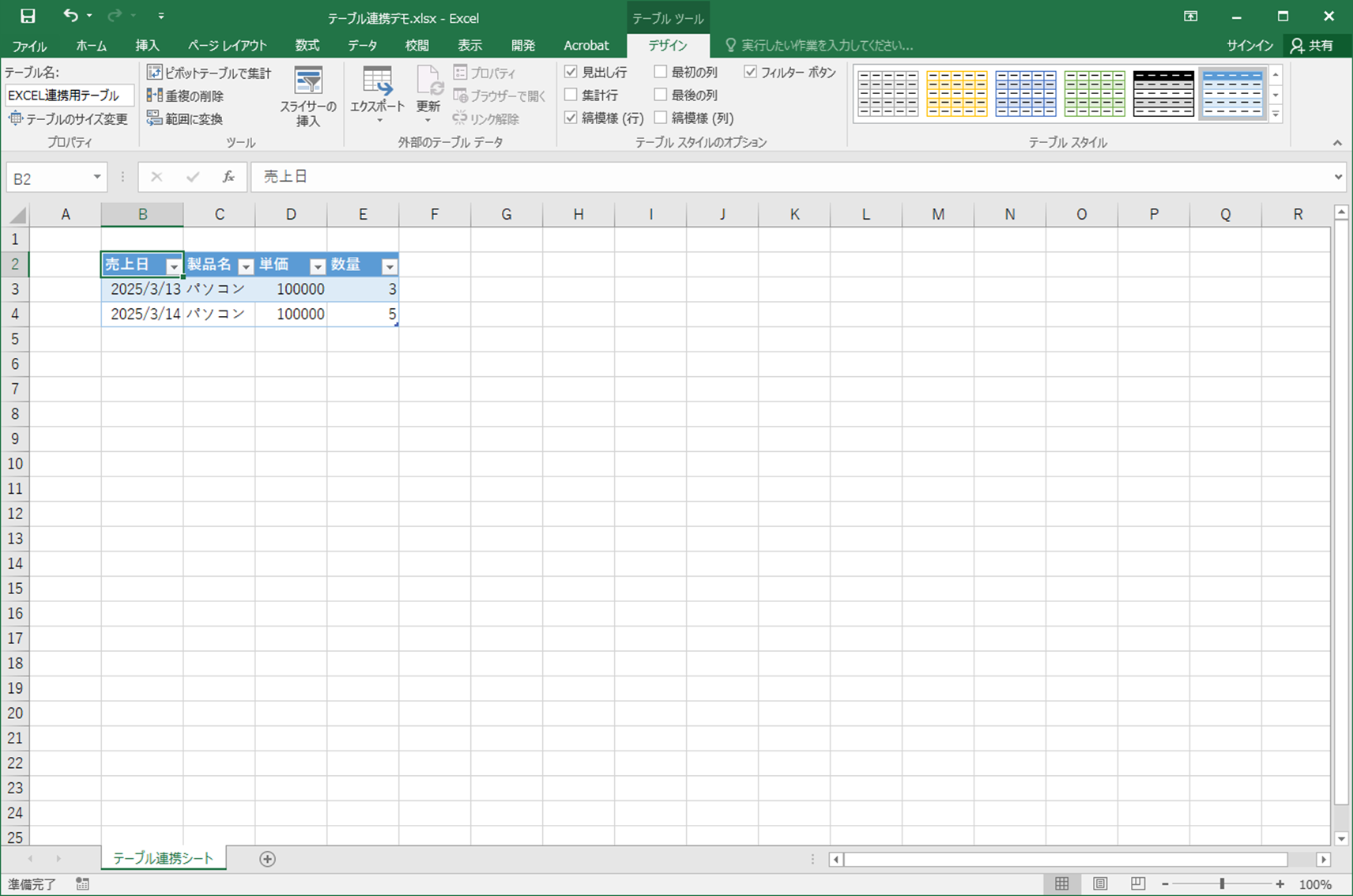Toggle the フィルター ボタン checkbox
Screen dimensions: 1353x896
[x=750, y=72]
